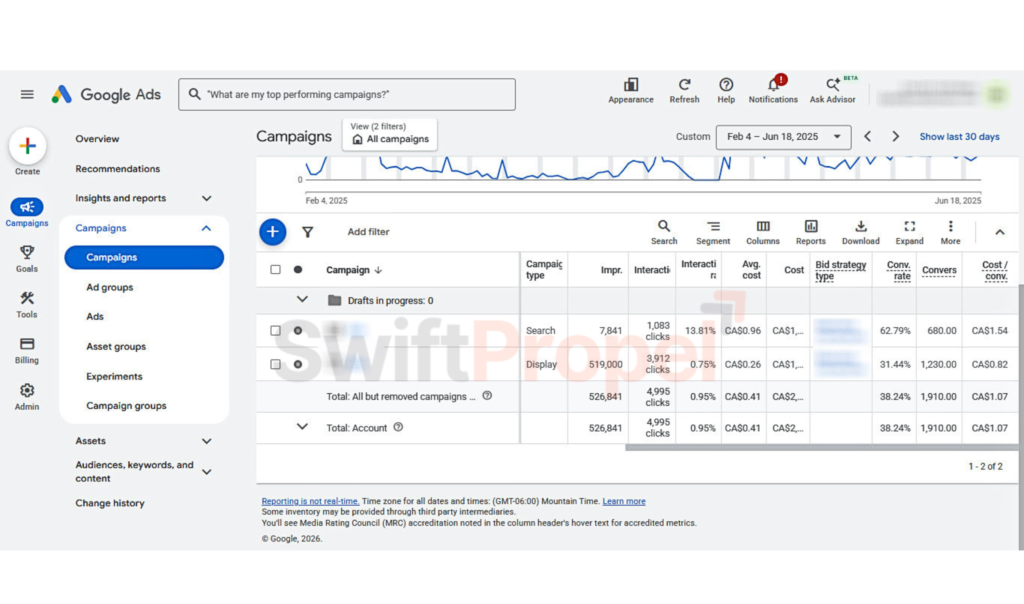Open Campaign groups in the sidebar
1024x604 pixels.
tap(127, 406)
